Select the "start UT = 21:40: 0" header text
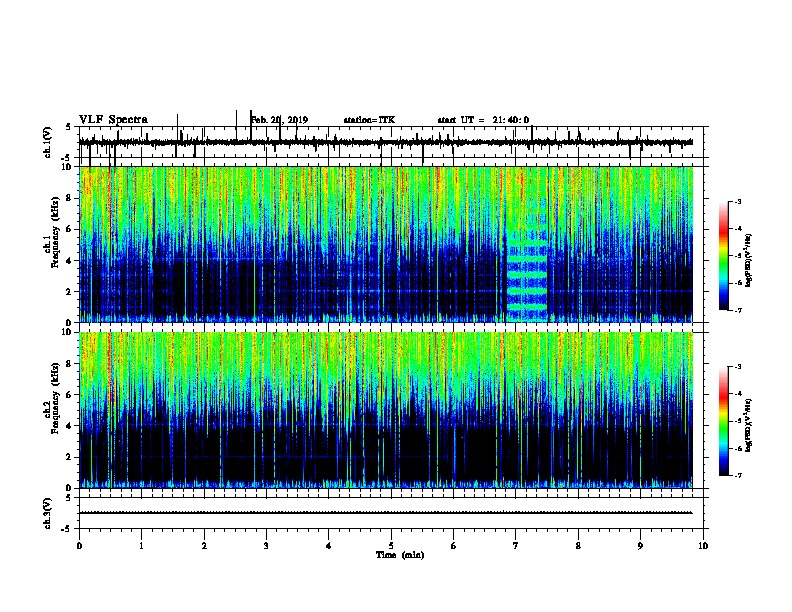The height and width of the screenshot is (612, 792). (483, 120)
